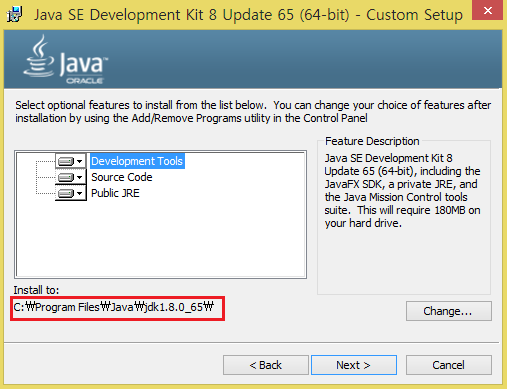Go back with the < Back button
The width and height of the screenshot is (507, 389).
(266, 365)
